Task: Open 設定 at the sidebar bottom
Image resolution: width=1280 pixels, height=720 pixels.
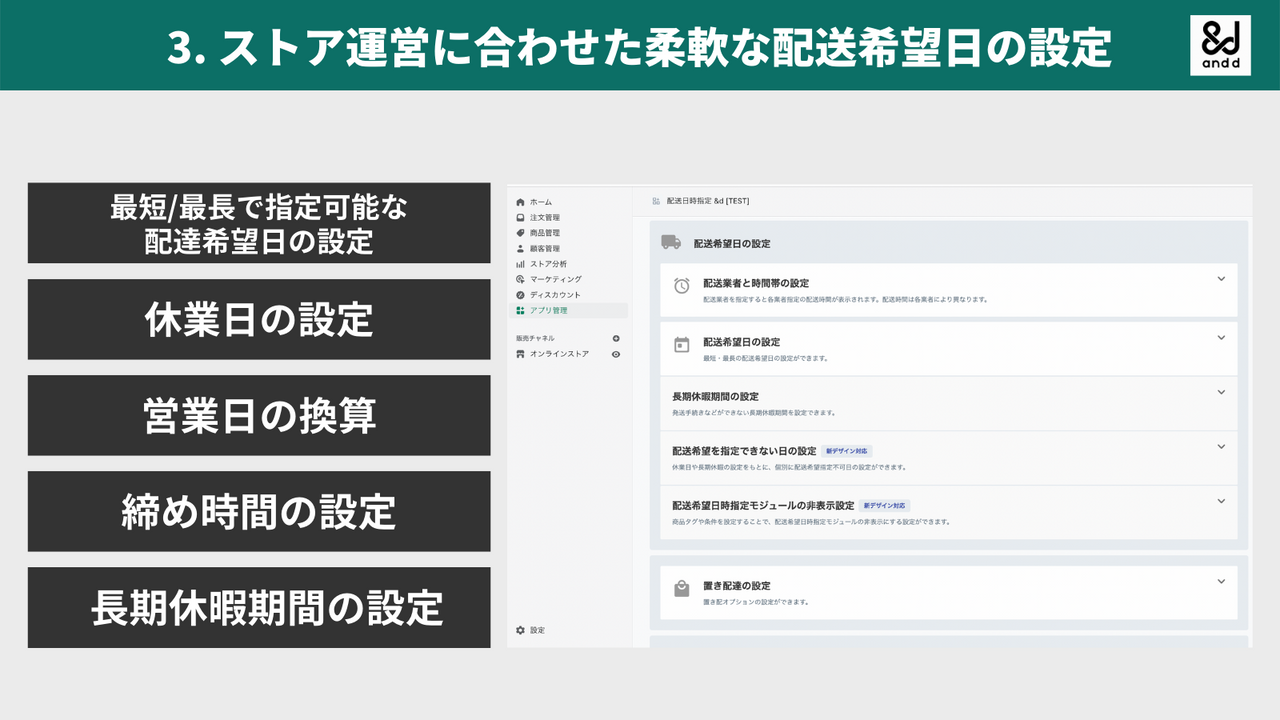Action: coord(538,630)
